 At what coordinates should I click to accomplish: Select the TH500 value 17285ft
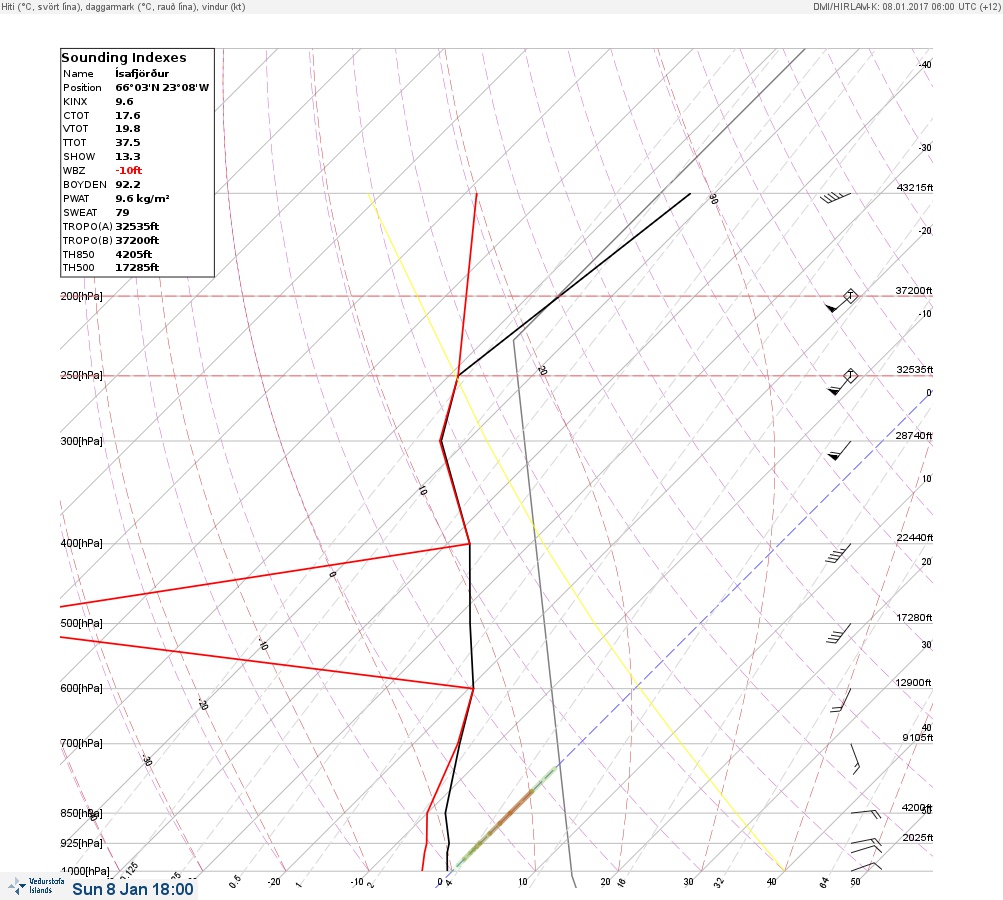137,268
